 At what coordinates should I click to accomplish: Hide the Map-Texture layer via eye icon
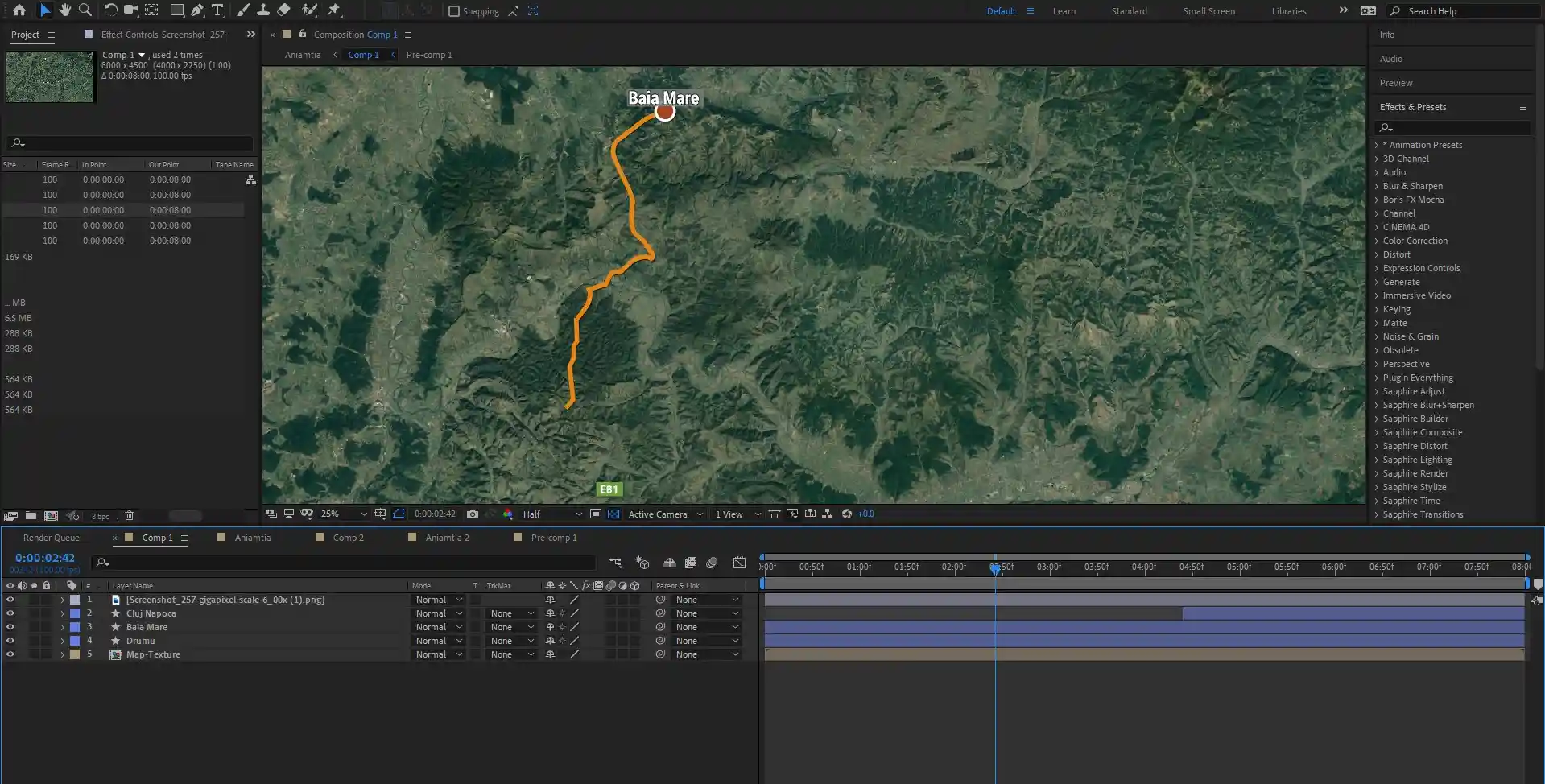point(10,654)
